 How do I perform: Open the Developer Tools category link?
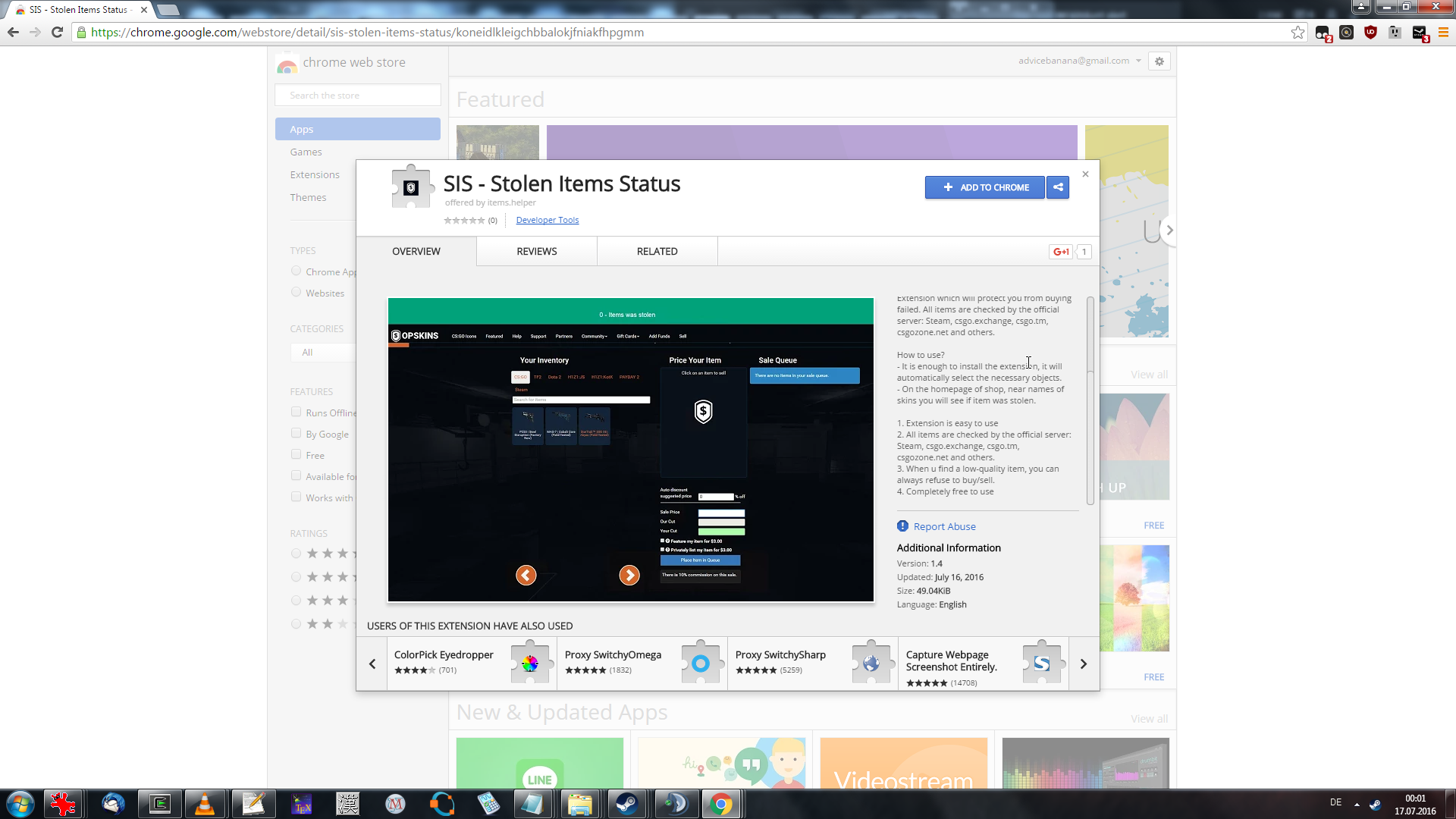point(547,221)
